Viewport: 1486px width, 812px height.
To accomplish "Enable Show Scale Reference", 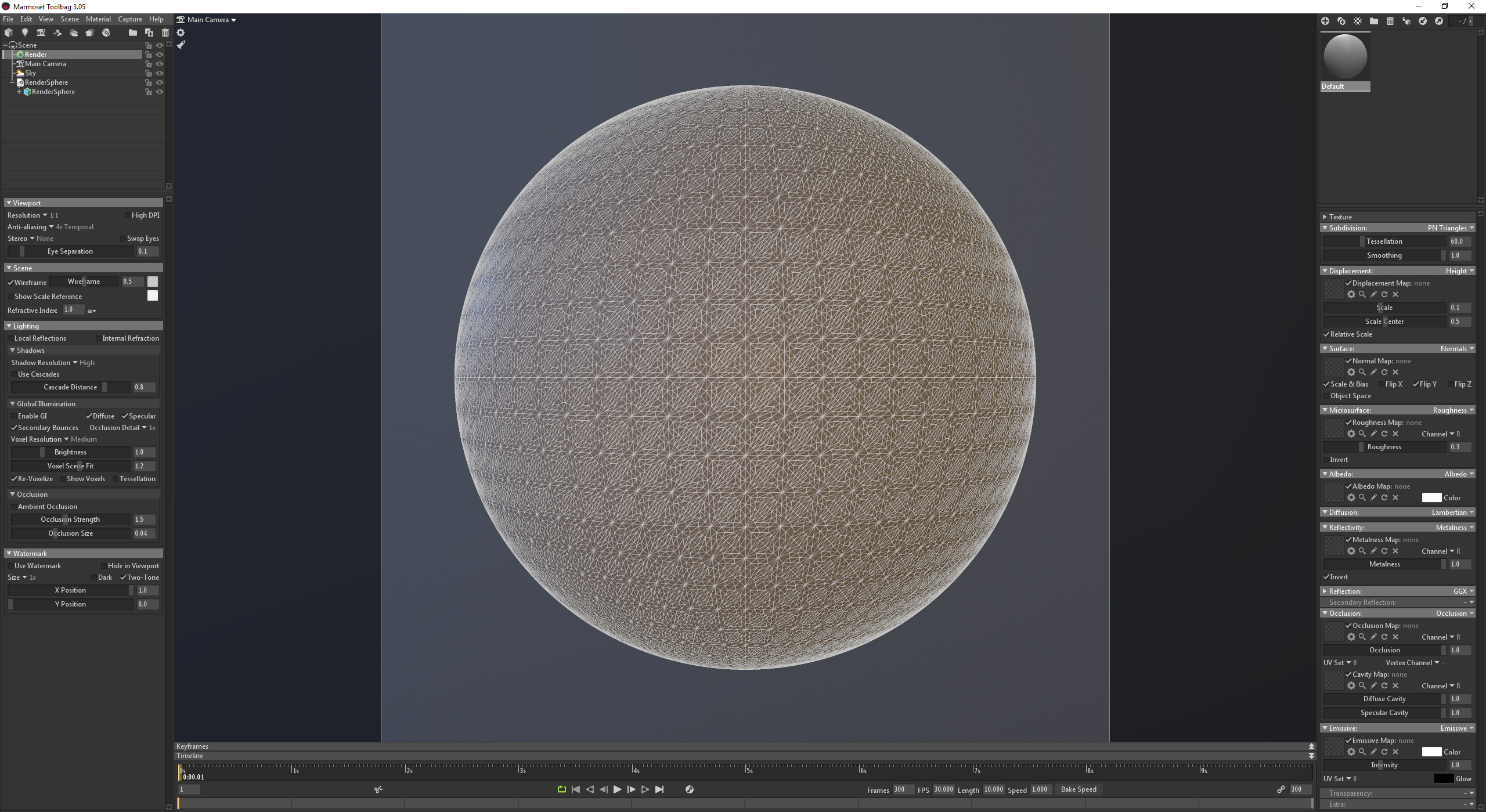I will (10, 297).
